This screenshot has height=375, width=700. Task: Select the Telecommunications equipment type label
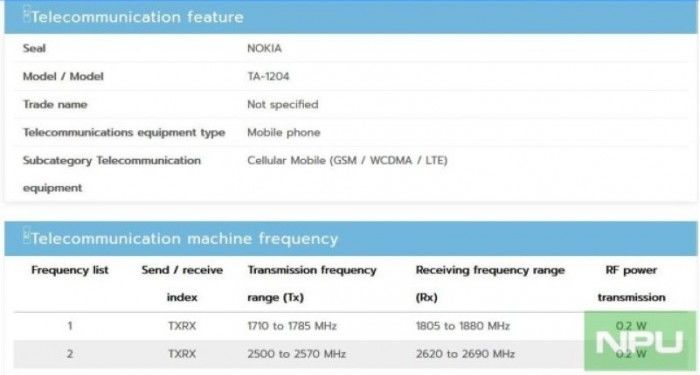(124, 133)
